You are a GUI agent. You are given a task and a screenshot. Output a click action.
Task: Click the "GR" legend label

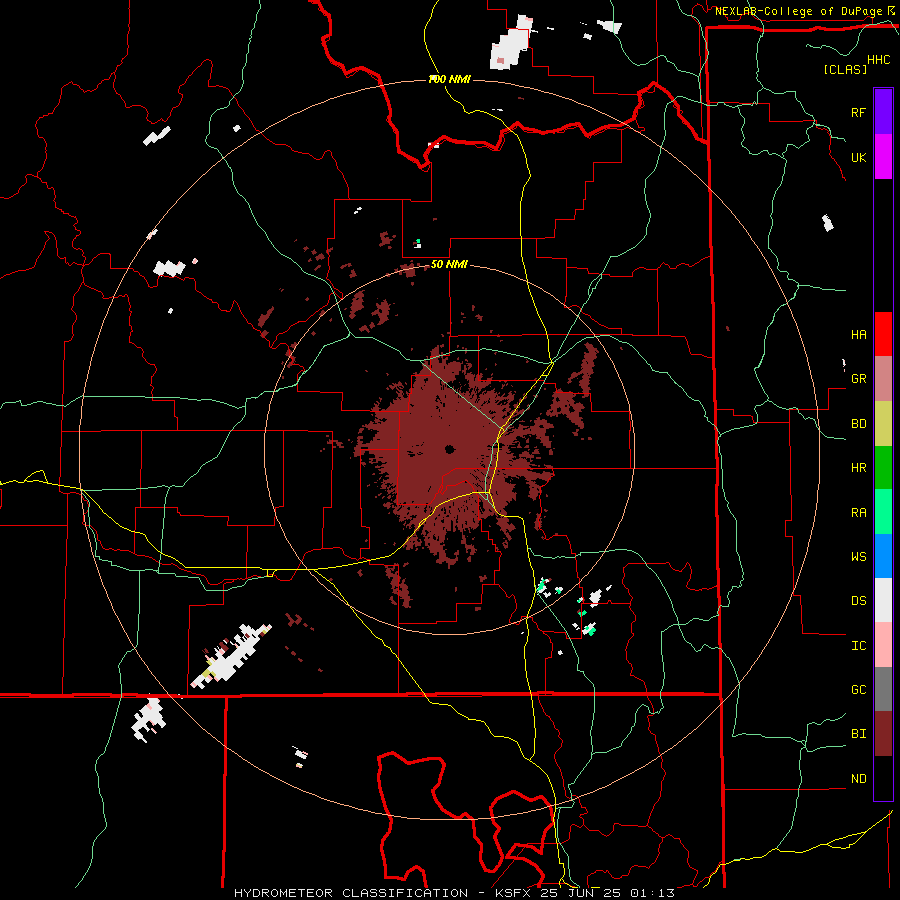858,379
